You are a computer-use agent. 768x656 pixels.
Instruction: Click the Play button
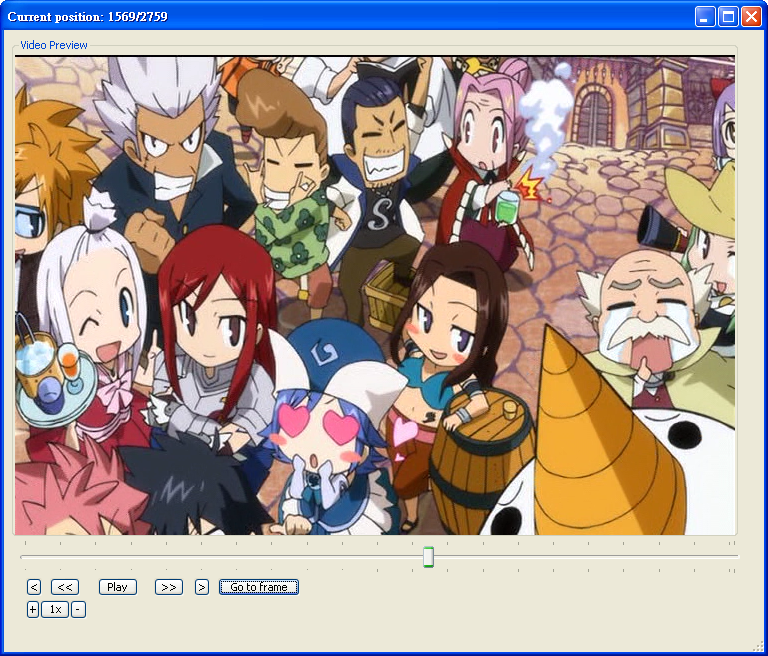click(x=118, y=587)
